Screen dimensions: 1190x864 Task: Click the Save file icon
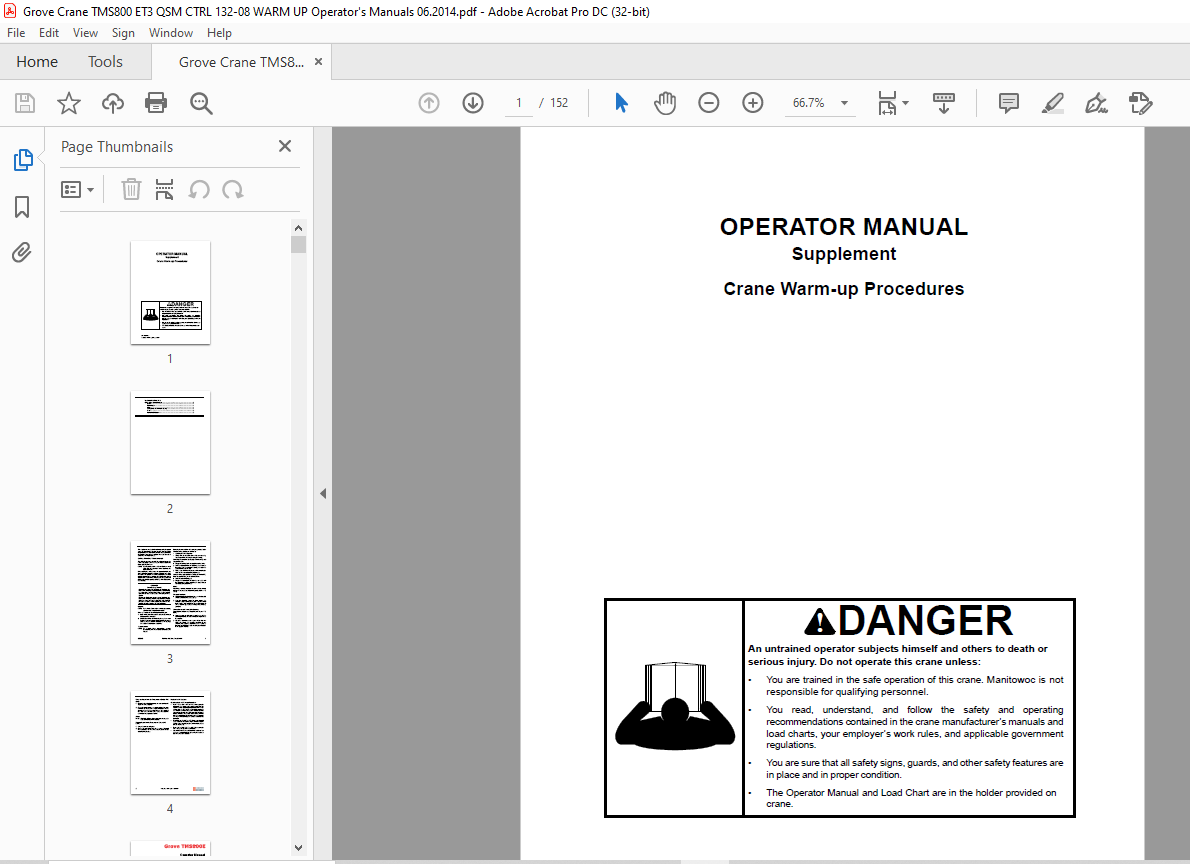coord(25,103)
